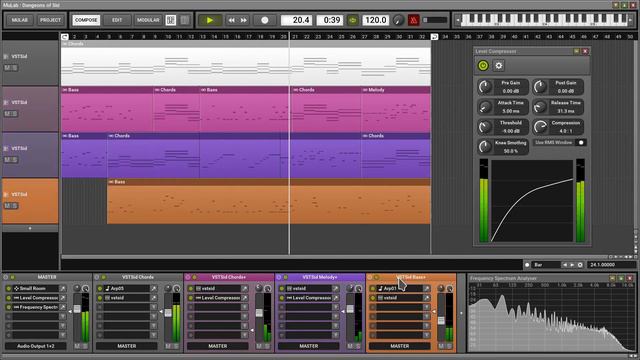Mute the VSTSid Bass+ mixer strip
The width and height of the screenshot is (640, 360).
[441, 346]
